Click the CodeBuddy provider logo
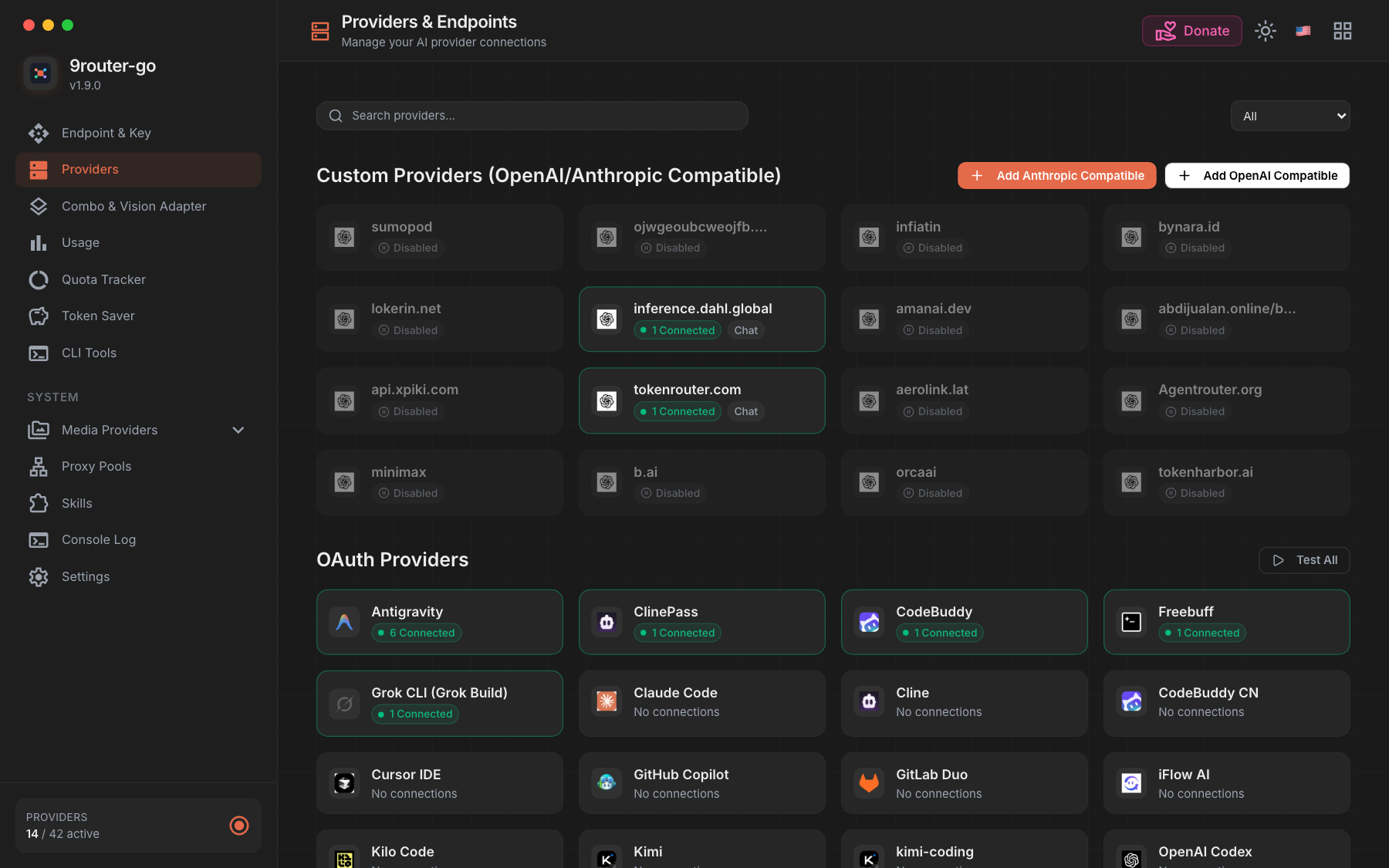The image size is (1389, 868). tap(869, 622)
